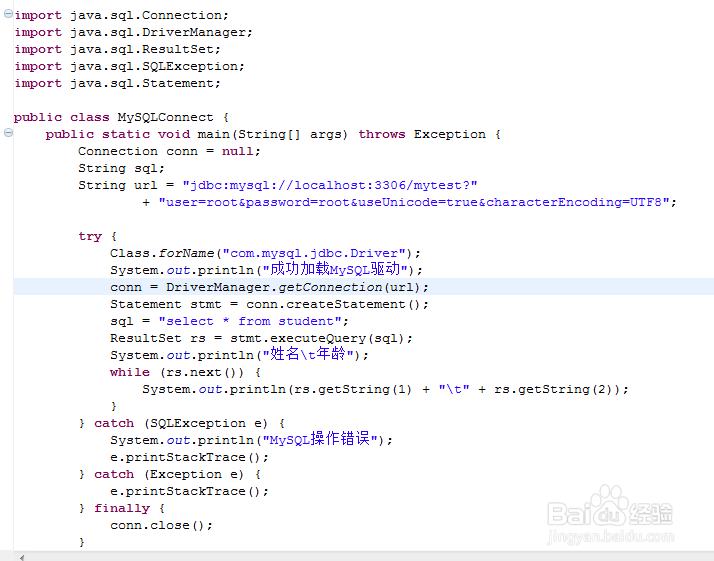Click the rs.getString(1) println line
This screenshot has height=561, width=714.
pyautogui.click(x=385, y=389)
